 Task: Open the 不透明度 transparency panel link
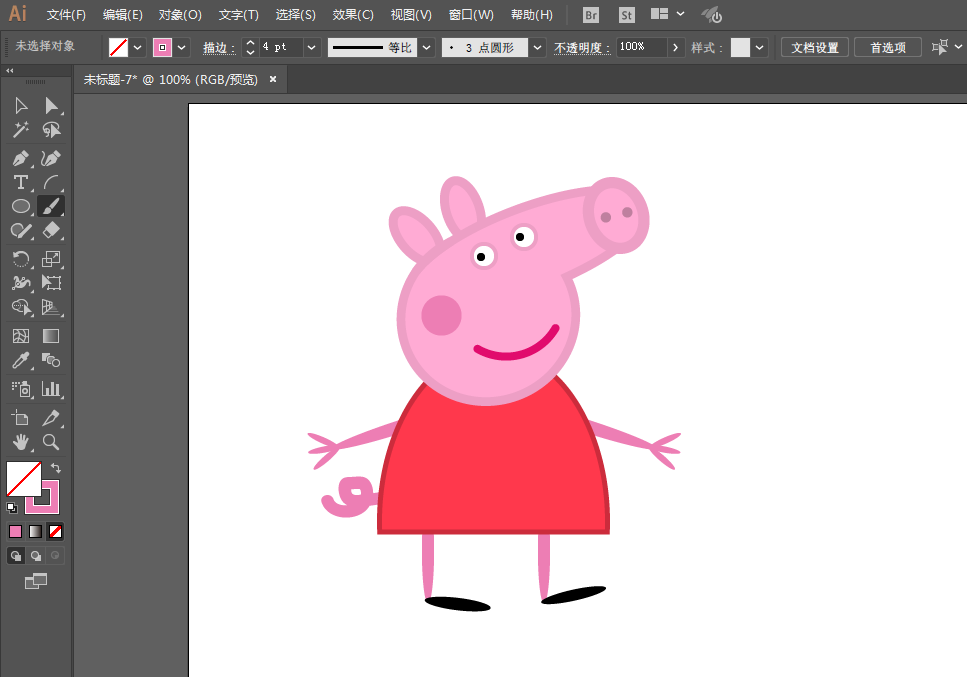(x=582, y=48)
